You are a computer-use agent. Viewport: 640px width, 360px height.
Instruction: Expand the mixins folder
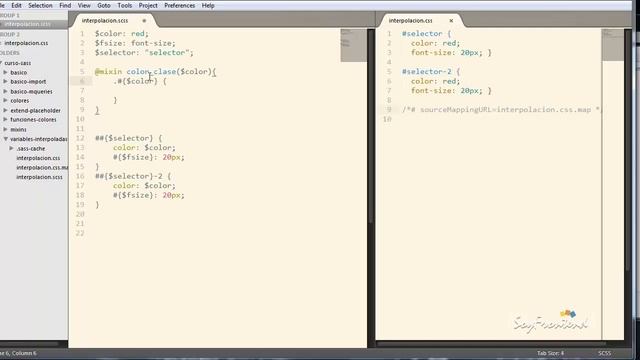pyautogui.click(x=6, y=129)
